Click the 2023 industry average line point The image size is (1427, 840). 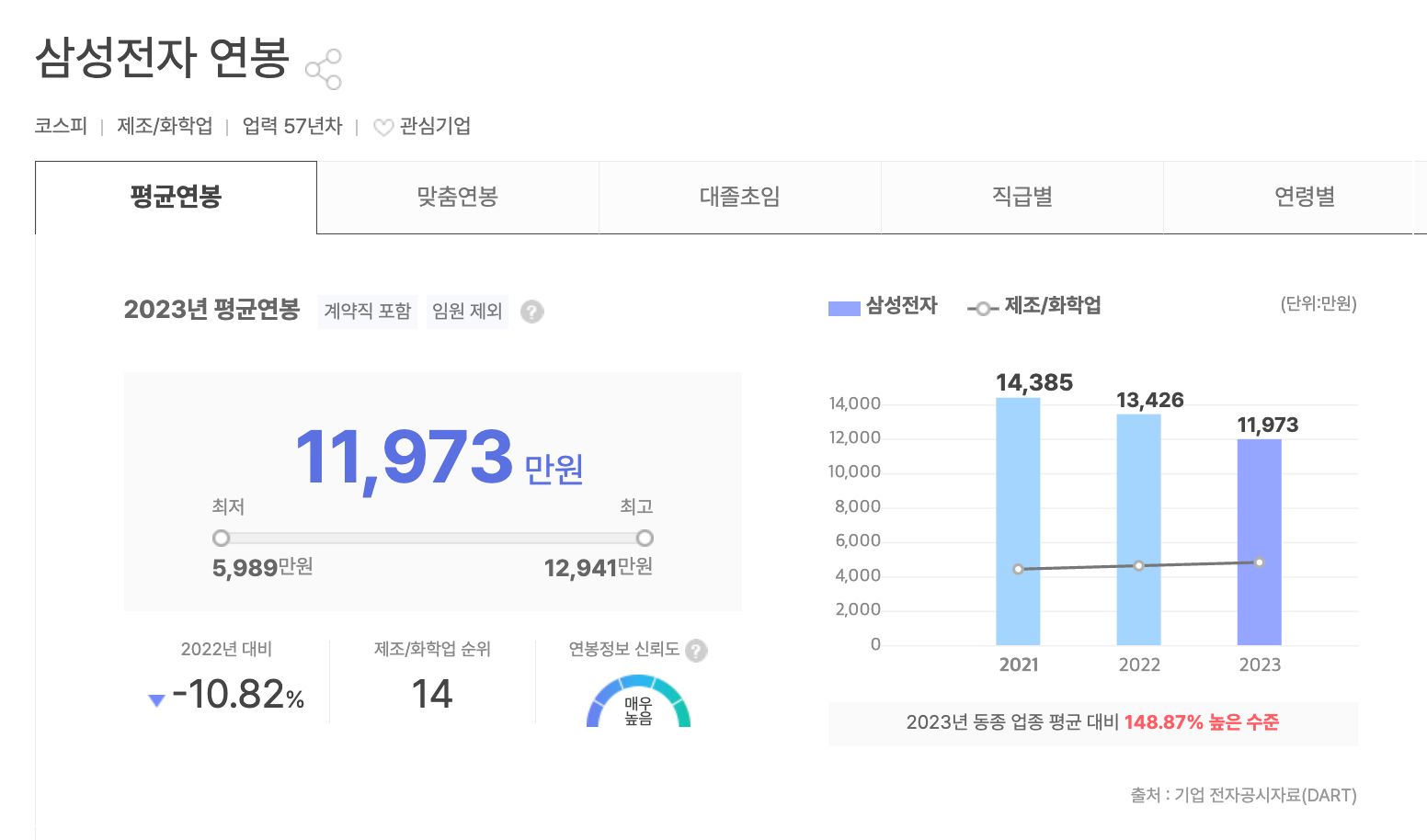point(1260,562)
